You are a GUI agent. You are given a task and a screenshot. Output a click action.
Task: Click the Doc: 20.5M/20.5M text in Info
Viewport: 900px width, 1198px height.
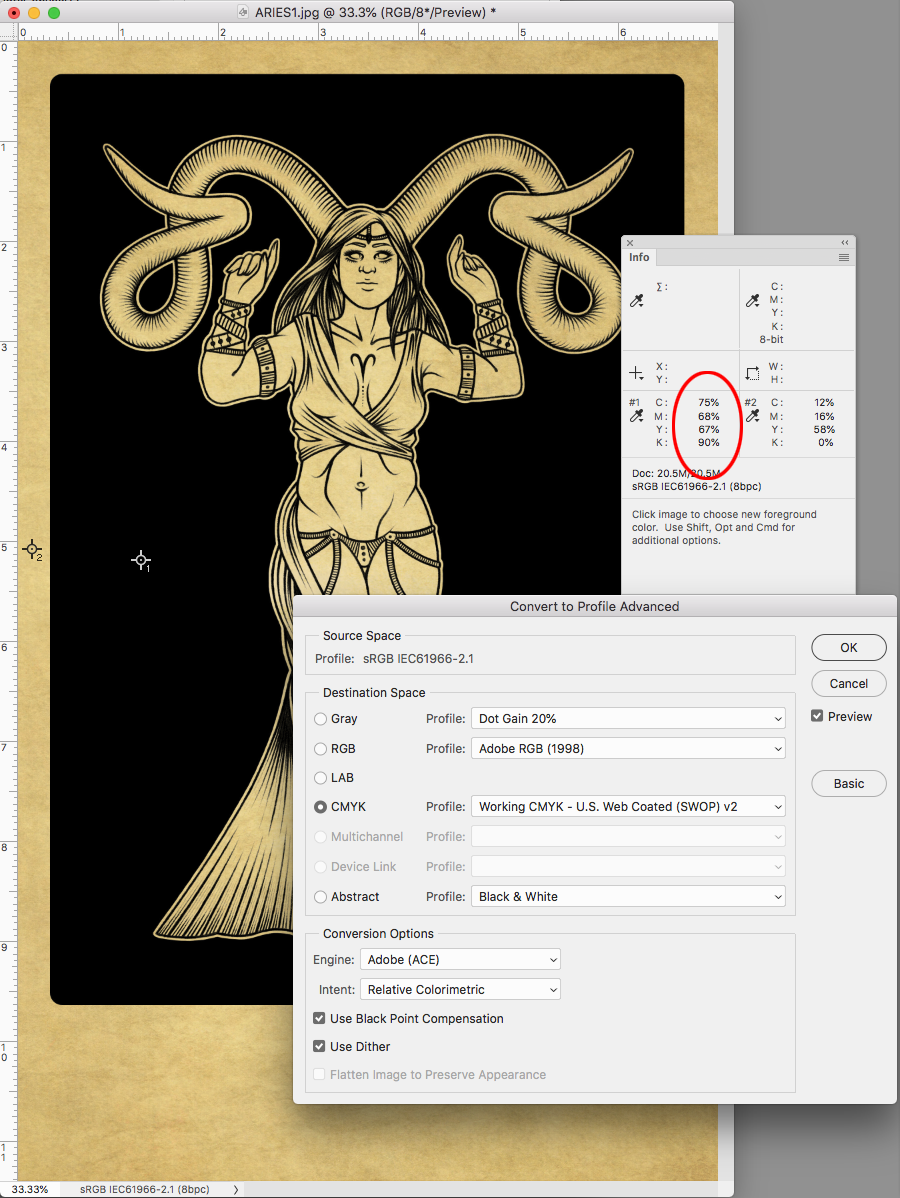(x=676, y=474)
